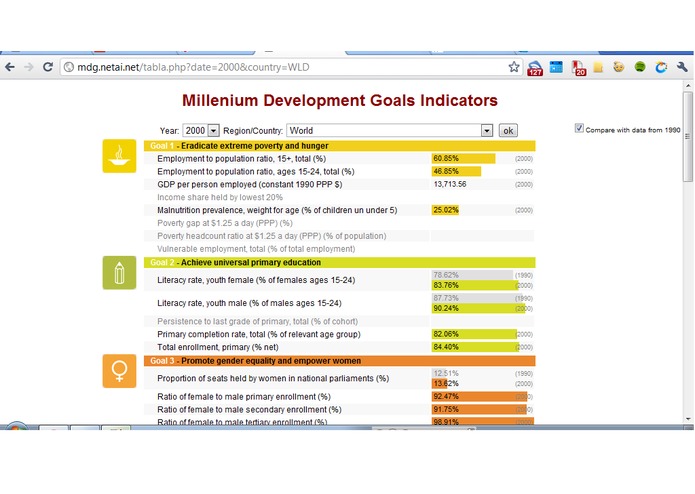
Task: Click 'Persistence to last grade of primary' label
Action: [257, 321]
